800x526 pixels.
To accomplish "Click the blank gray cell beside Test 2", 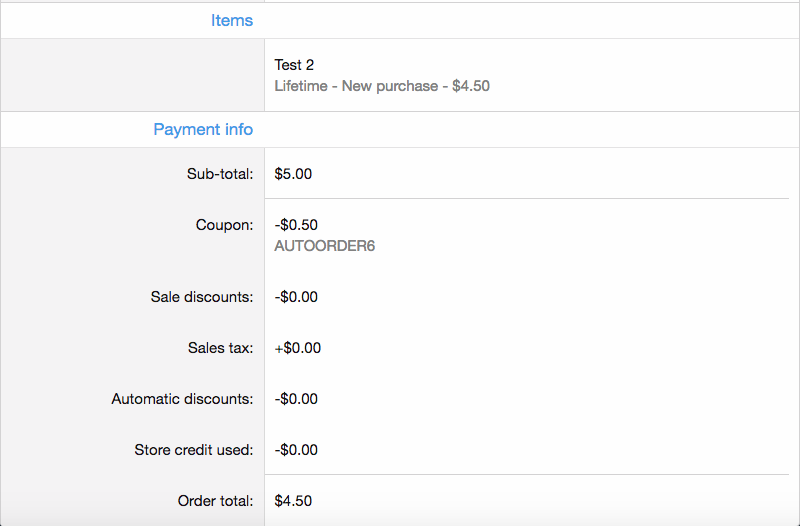I will (x=132, y=75).
